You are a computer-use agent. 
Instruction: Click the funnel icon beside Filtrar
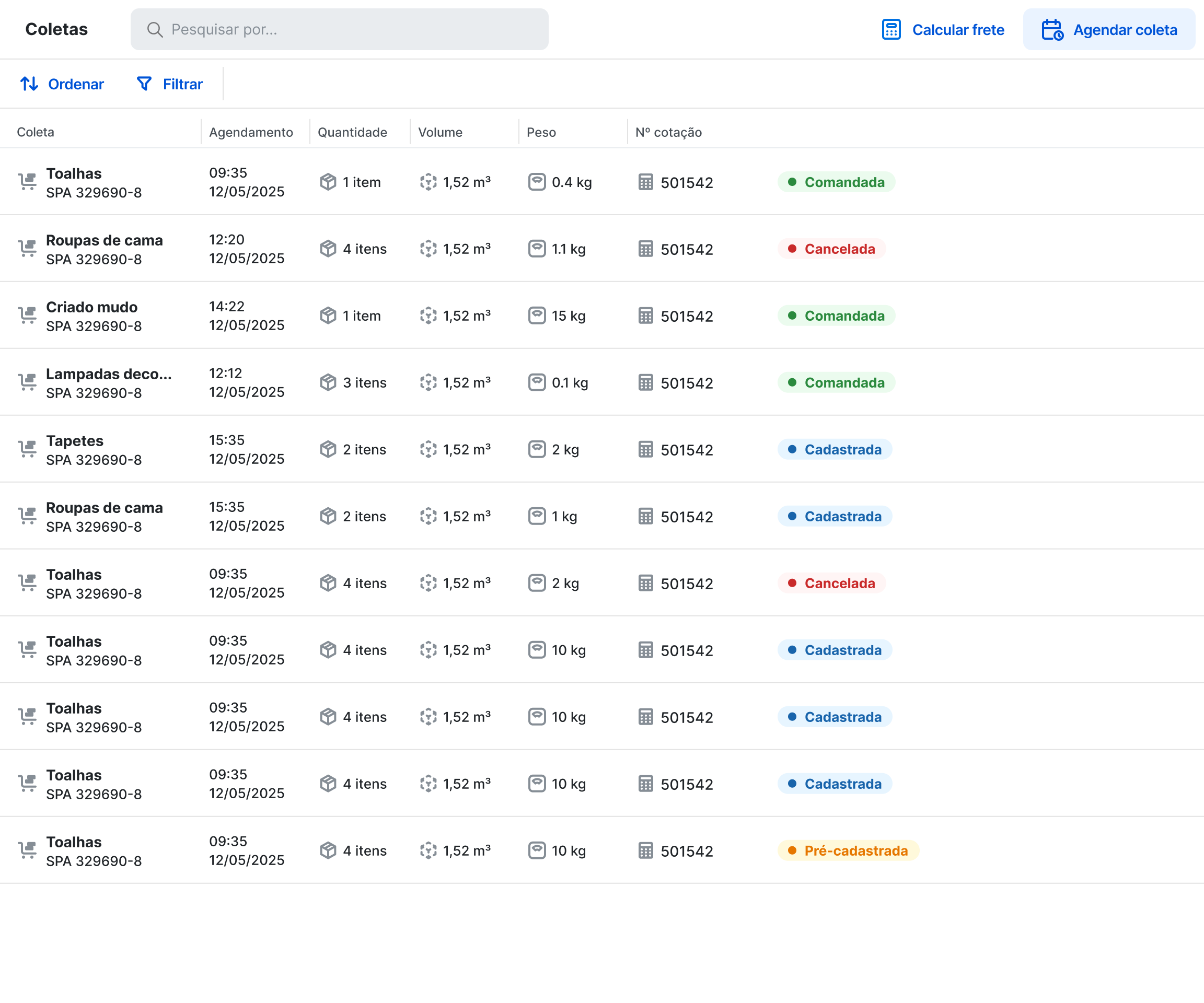(x=144, y=84)
